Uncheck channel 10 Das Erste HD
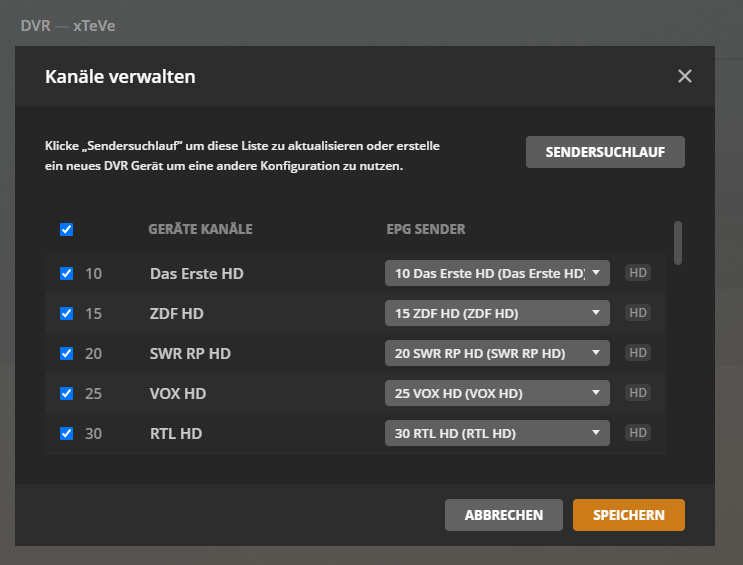This screenshot has width=743, height=565. point(67,273)
